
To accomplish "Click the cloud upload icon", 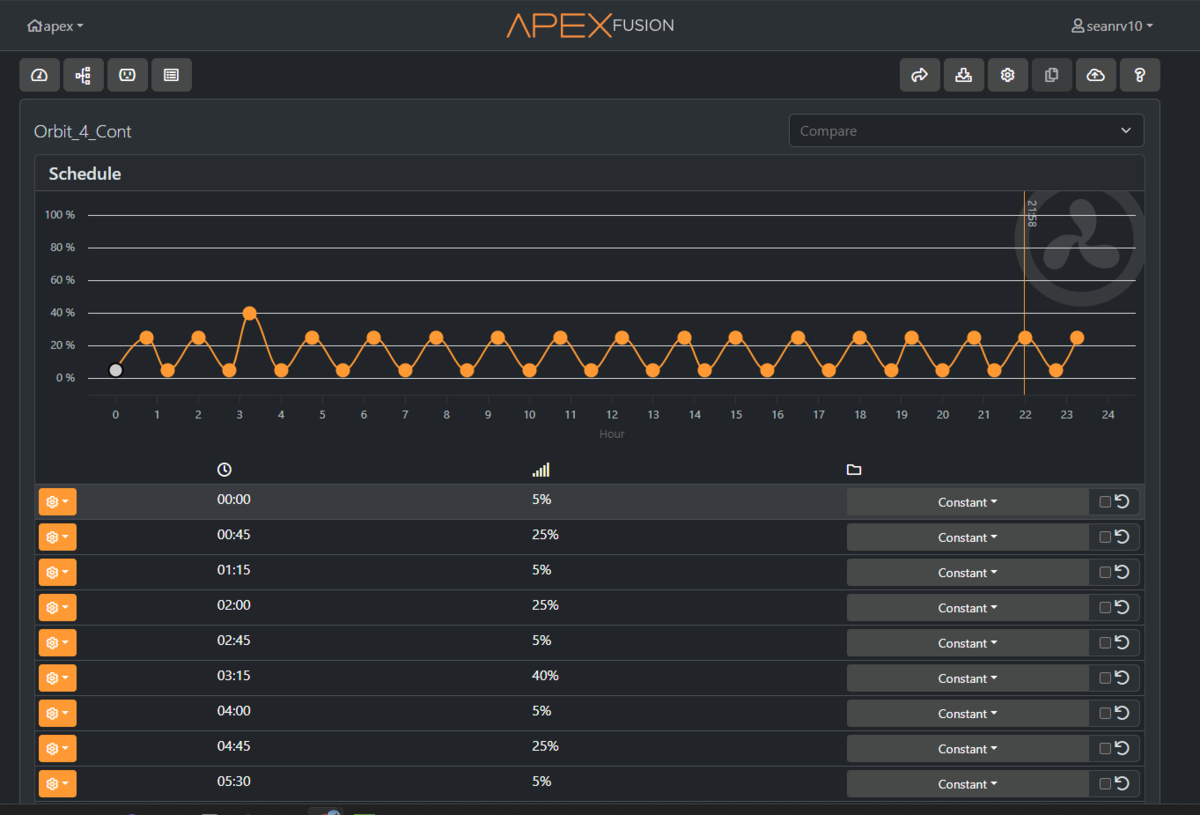I will pos(1095,75).
